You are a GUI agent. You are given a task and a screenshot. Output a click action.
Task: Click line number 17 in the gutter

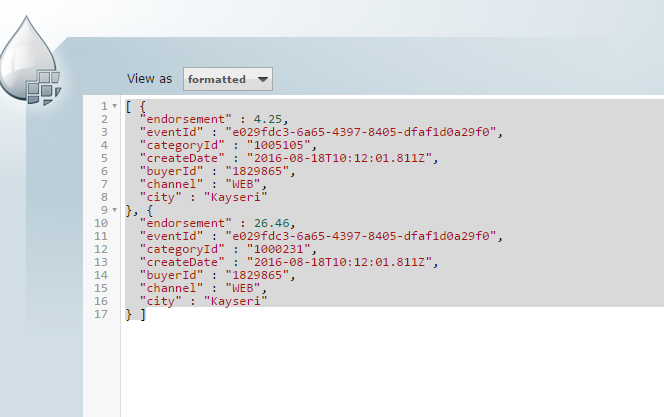click(x=101, y=315)
